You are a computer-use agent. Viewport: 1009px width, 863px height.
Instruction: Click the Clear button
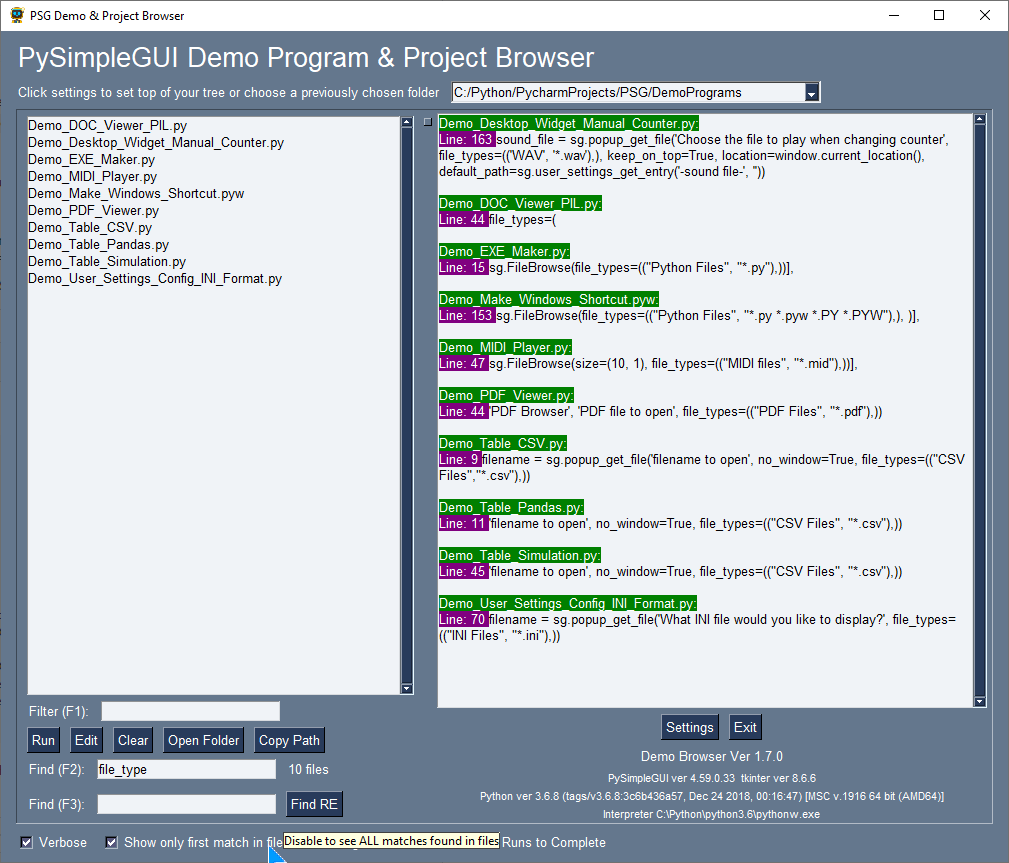pos(133,740)
